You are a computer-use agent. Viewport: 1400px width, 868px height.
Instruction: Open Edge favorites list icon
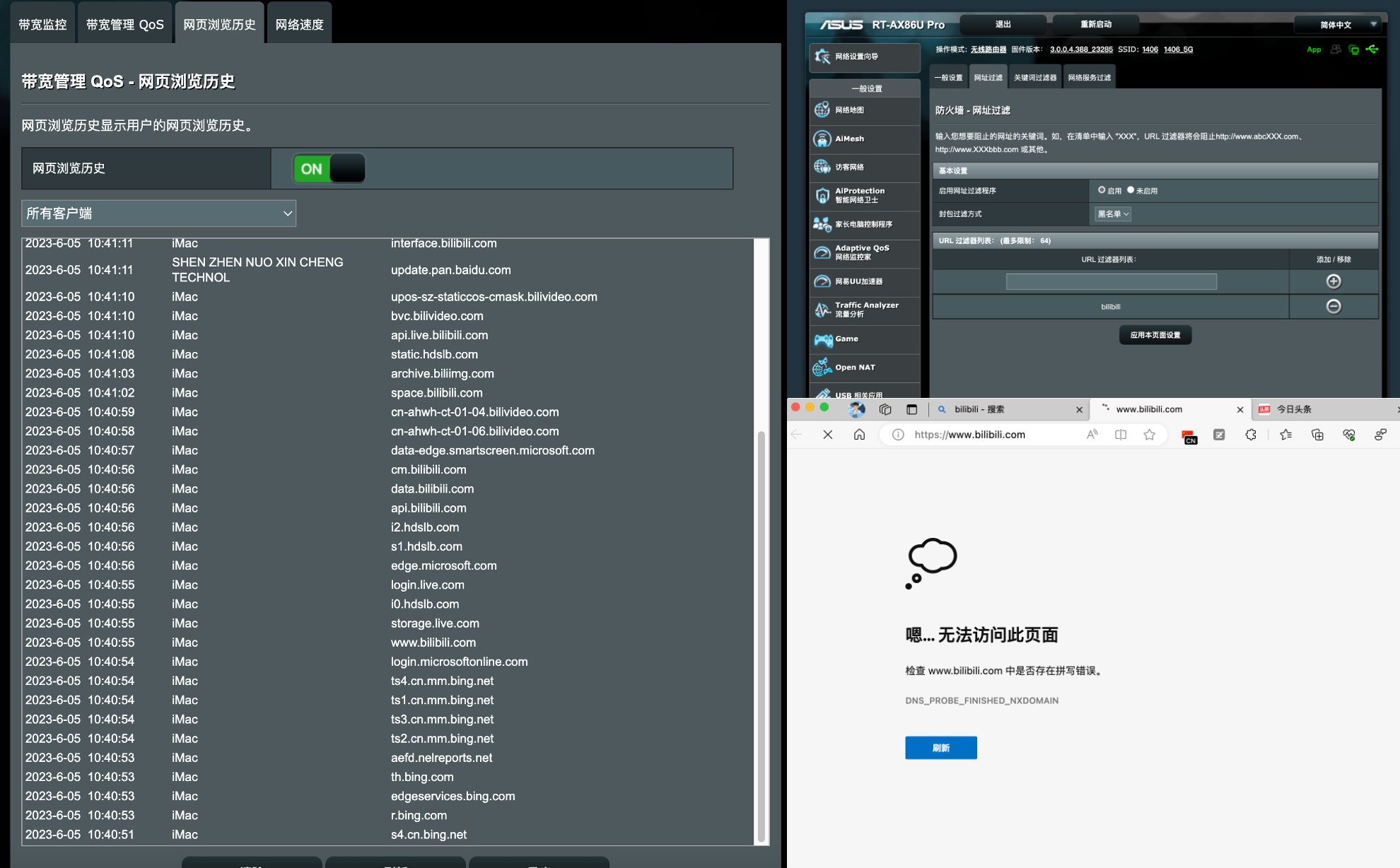[1285, 435]
